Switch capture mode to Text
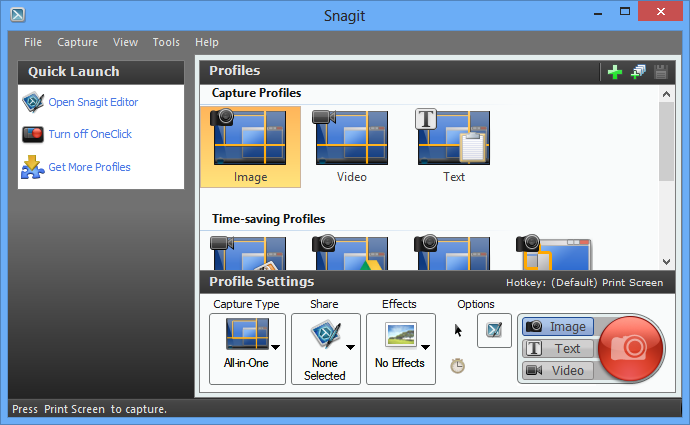The width and height of the screenshot is (690, 425). coord(558,348)
